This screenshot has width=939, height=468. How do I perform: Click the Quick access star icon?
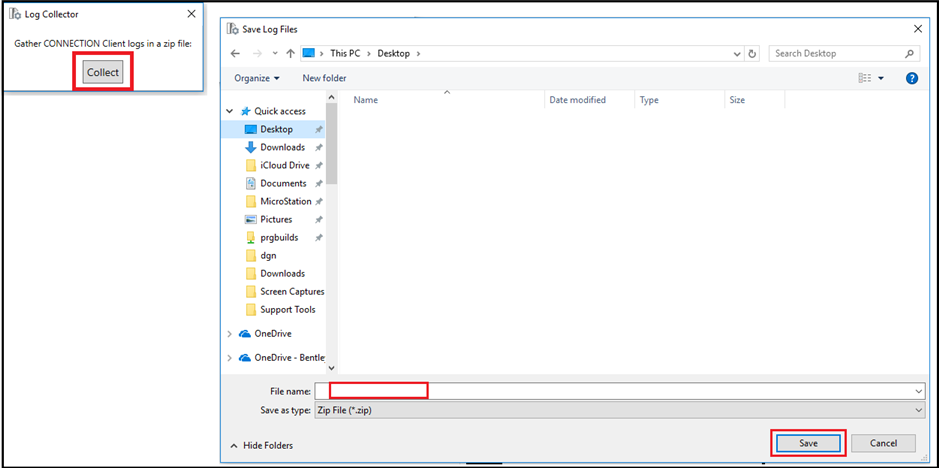pyautogui.click(x=245, y=111)
